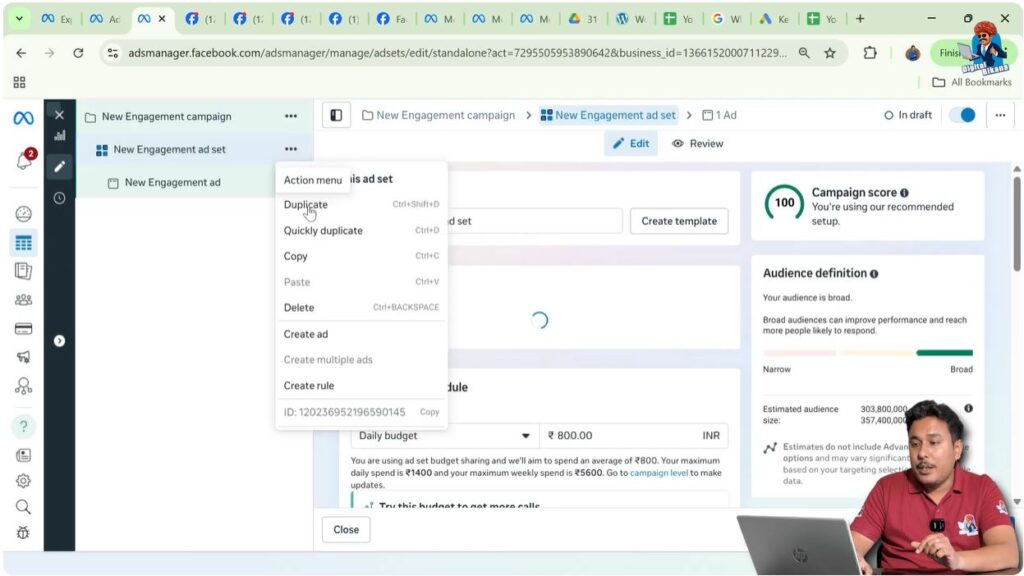Screen dimensions: 1024x576
Task: Click Audience definition info icon
Action: (874, 274)
